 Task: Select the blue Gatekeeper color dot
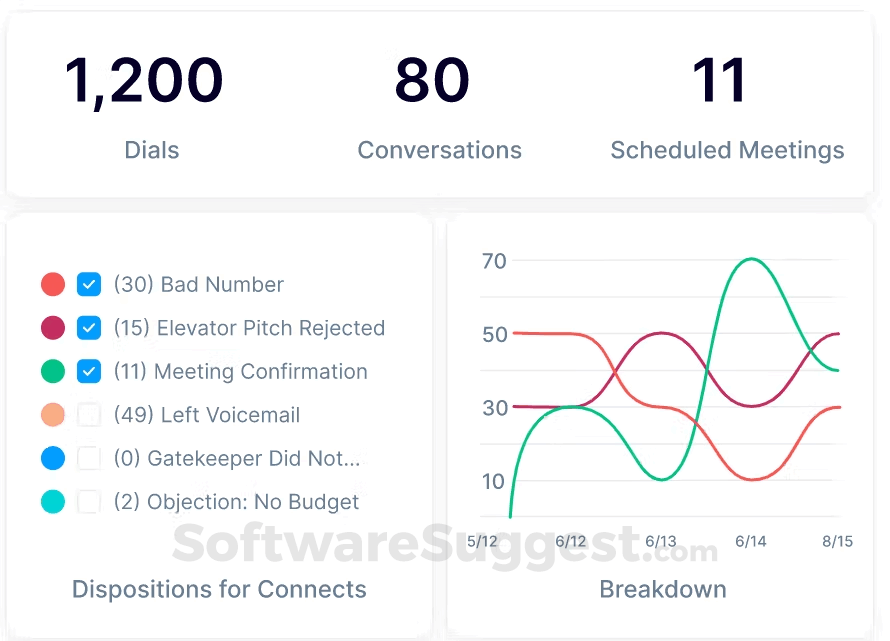[x=53, y=458]
